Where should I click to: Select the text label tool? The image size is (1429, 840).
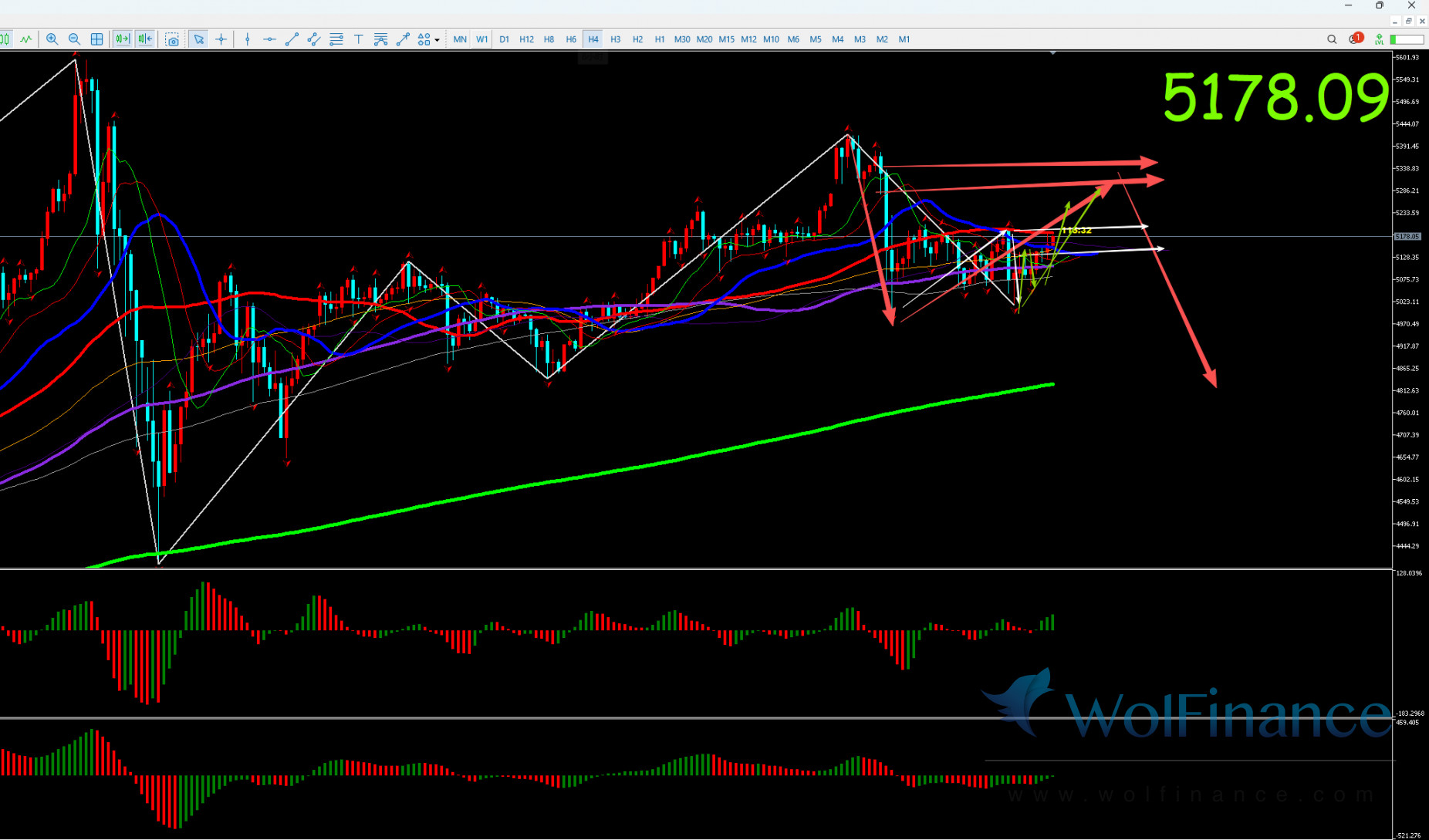coord(358,39)
